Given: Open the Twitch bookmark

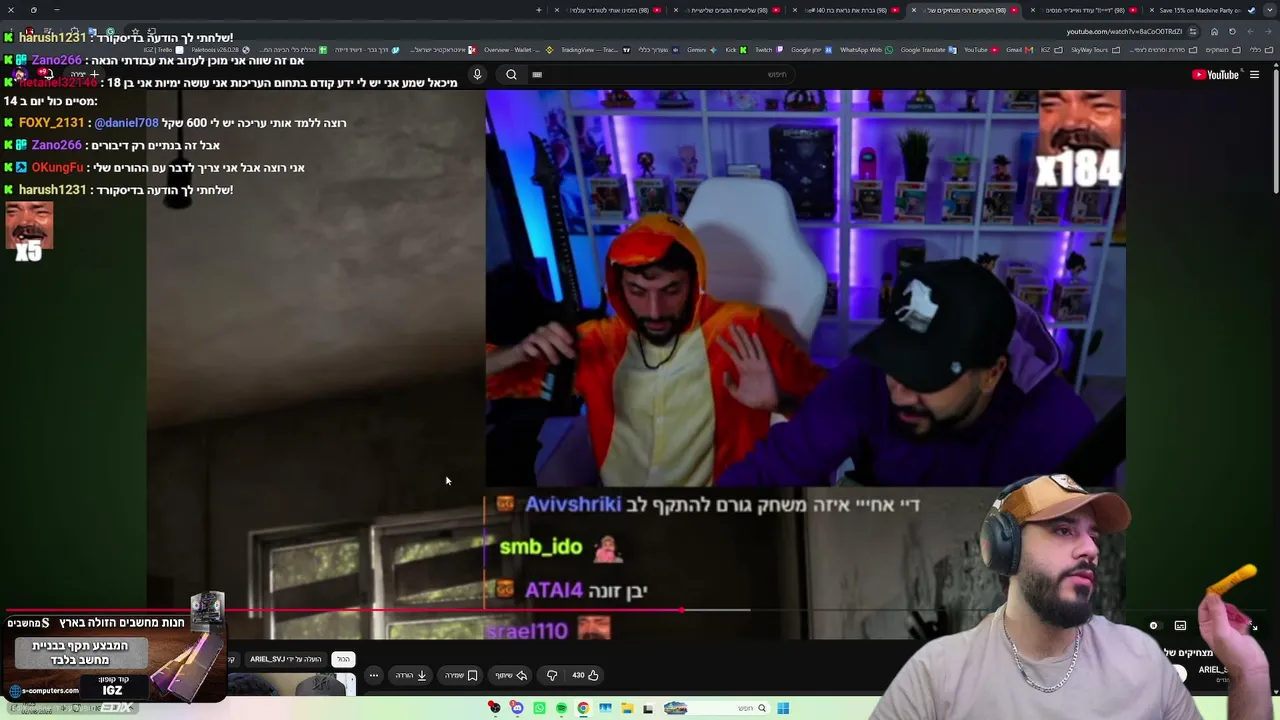Looking at the screenshot, I should [x=768, y=49].
